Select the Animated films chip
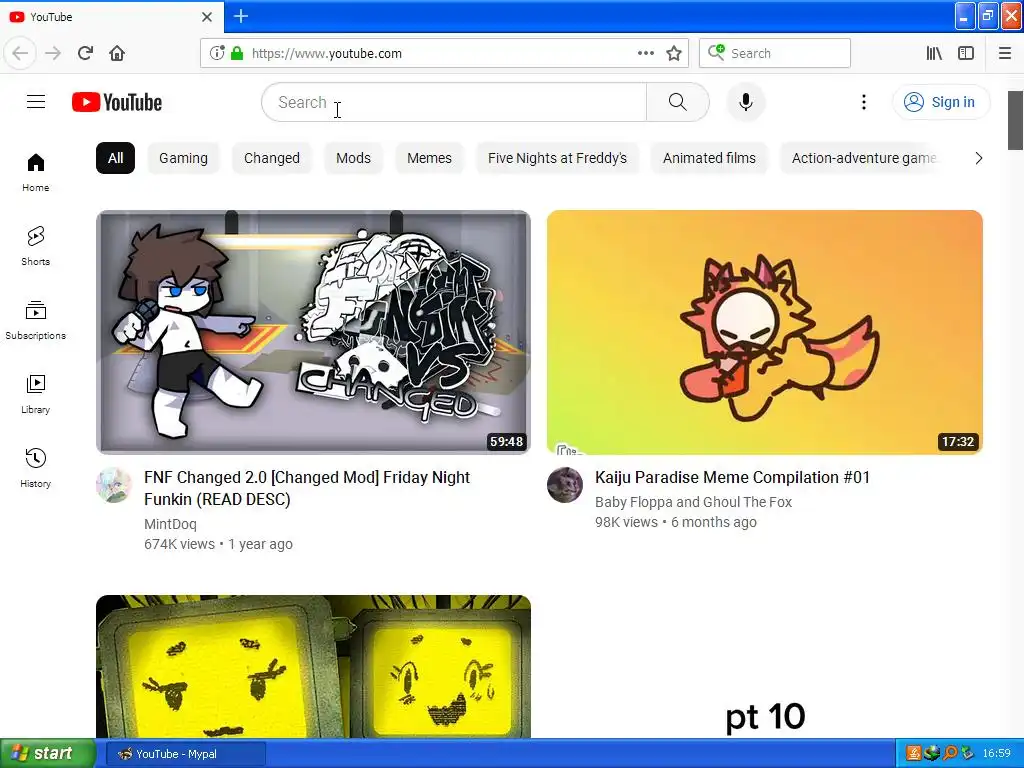 click(709, 158)
